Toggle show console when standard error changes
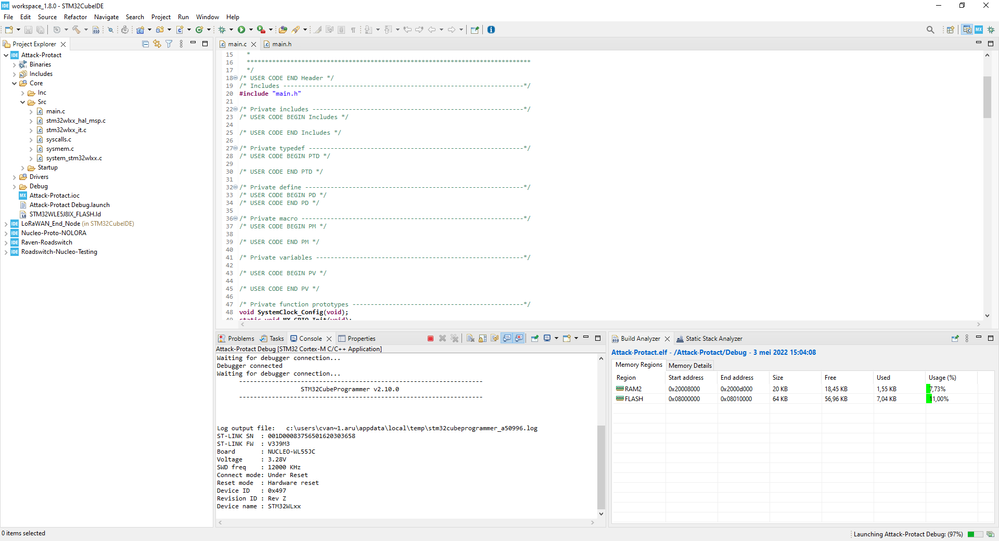Viewport: 999px width, 541px height. [519, 339]
